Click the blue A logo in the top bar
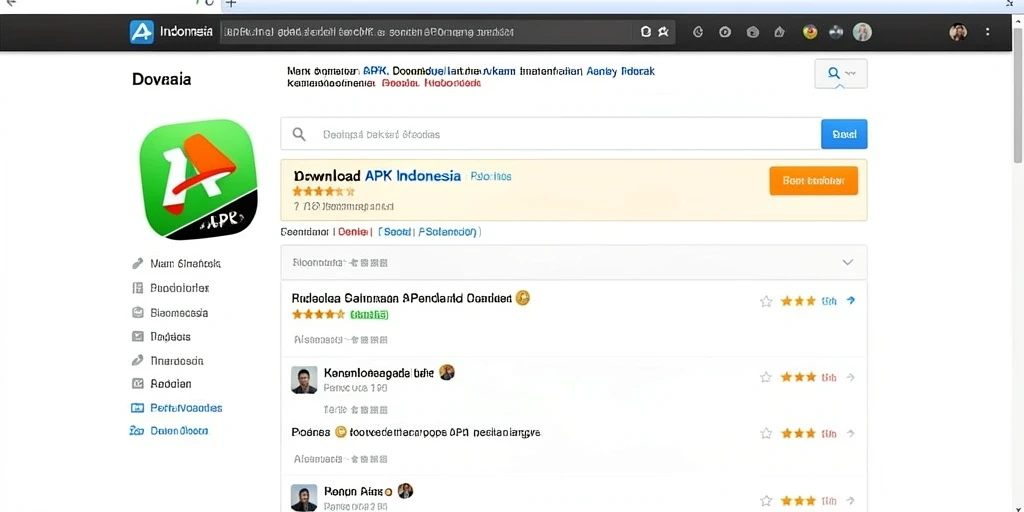This screenshot has width=1024, height=512. pos(142,31)
